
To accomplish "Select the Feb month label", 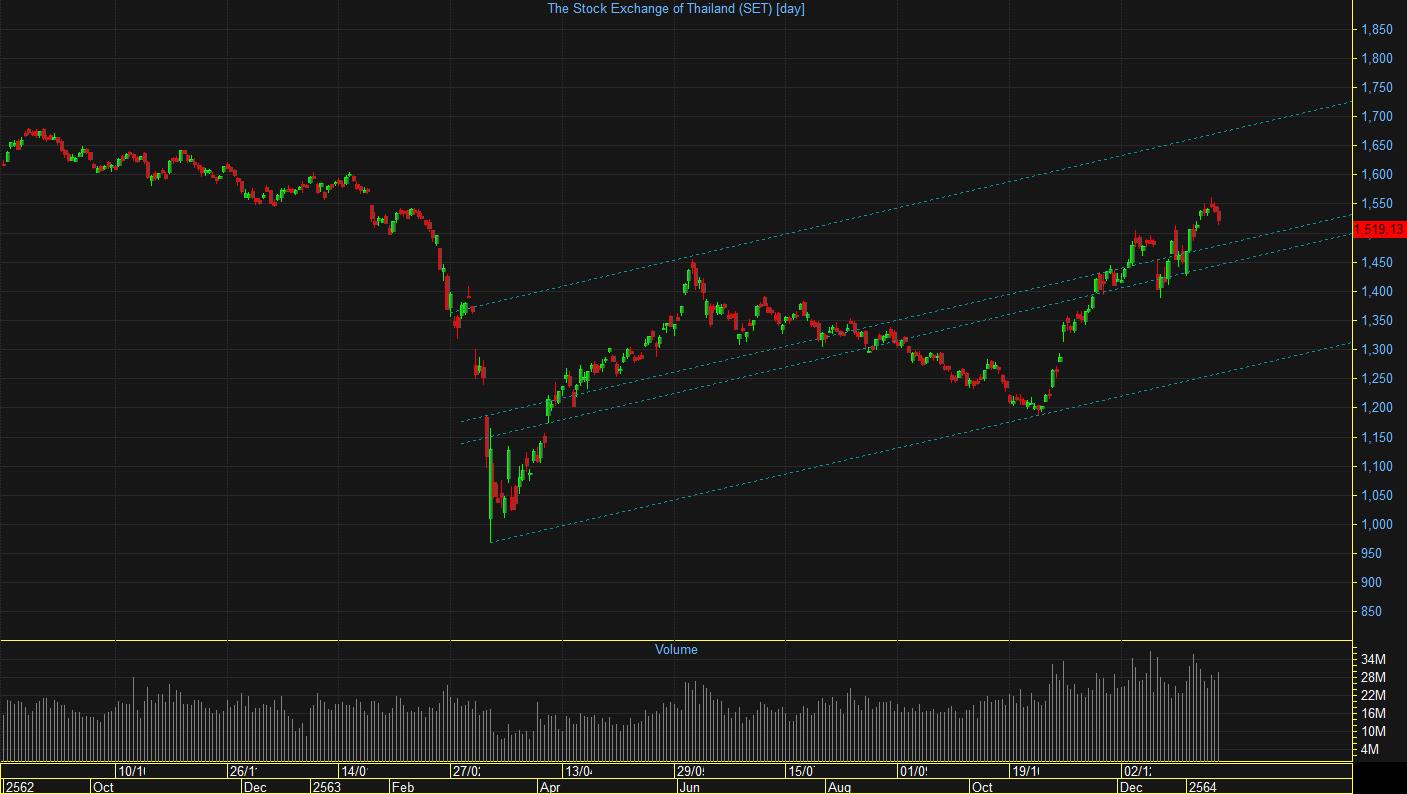I will [402, 787].
